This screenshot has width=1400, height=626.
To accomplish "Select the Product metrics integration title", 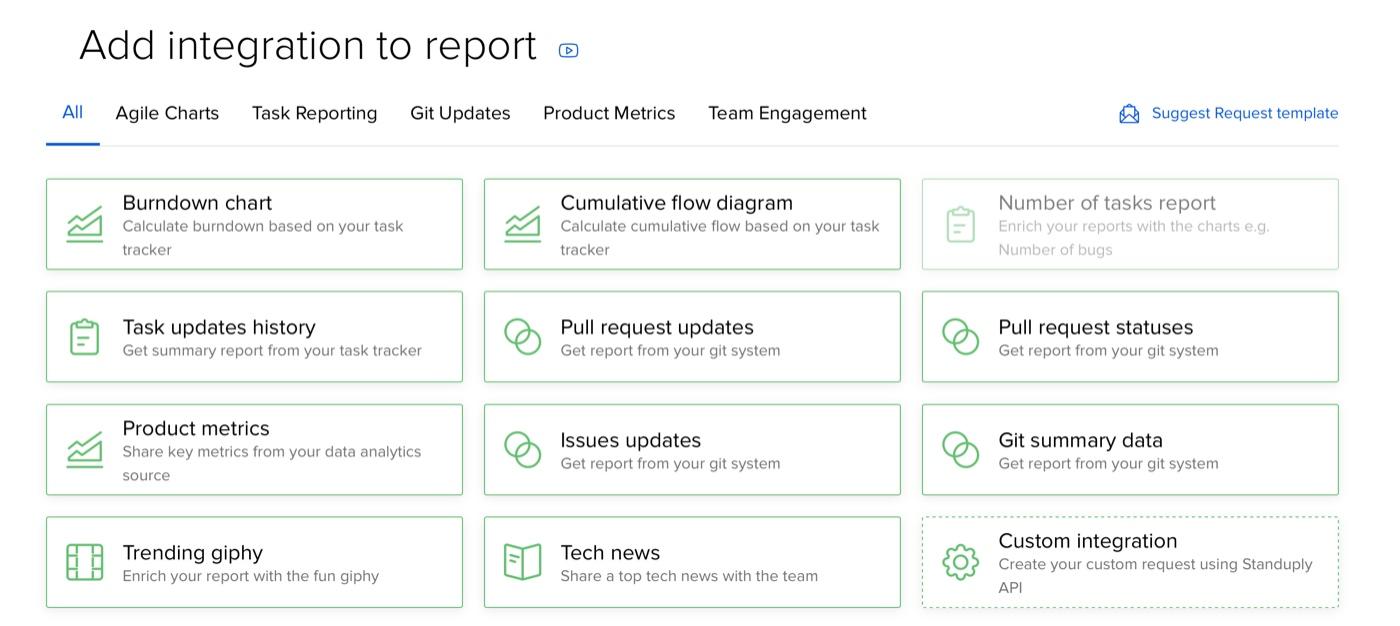I will [196, 428].
